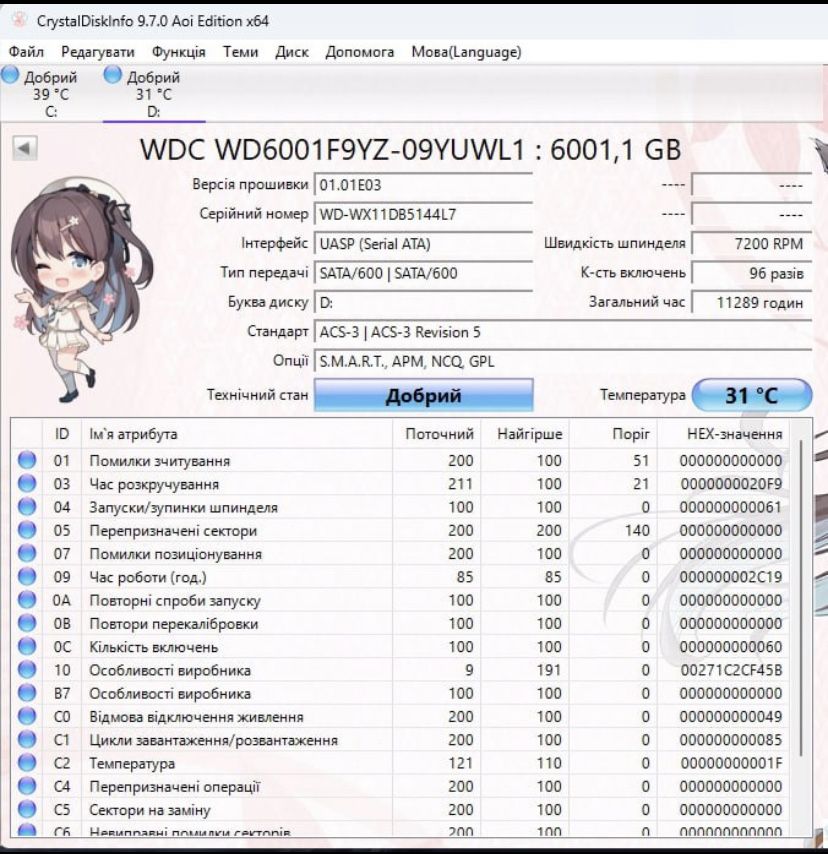Screen dimensions: 828x854
Task: Click the power on hours field 11289 годин
Action: [x=752, y=303]
